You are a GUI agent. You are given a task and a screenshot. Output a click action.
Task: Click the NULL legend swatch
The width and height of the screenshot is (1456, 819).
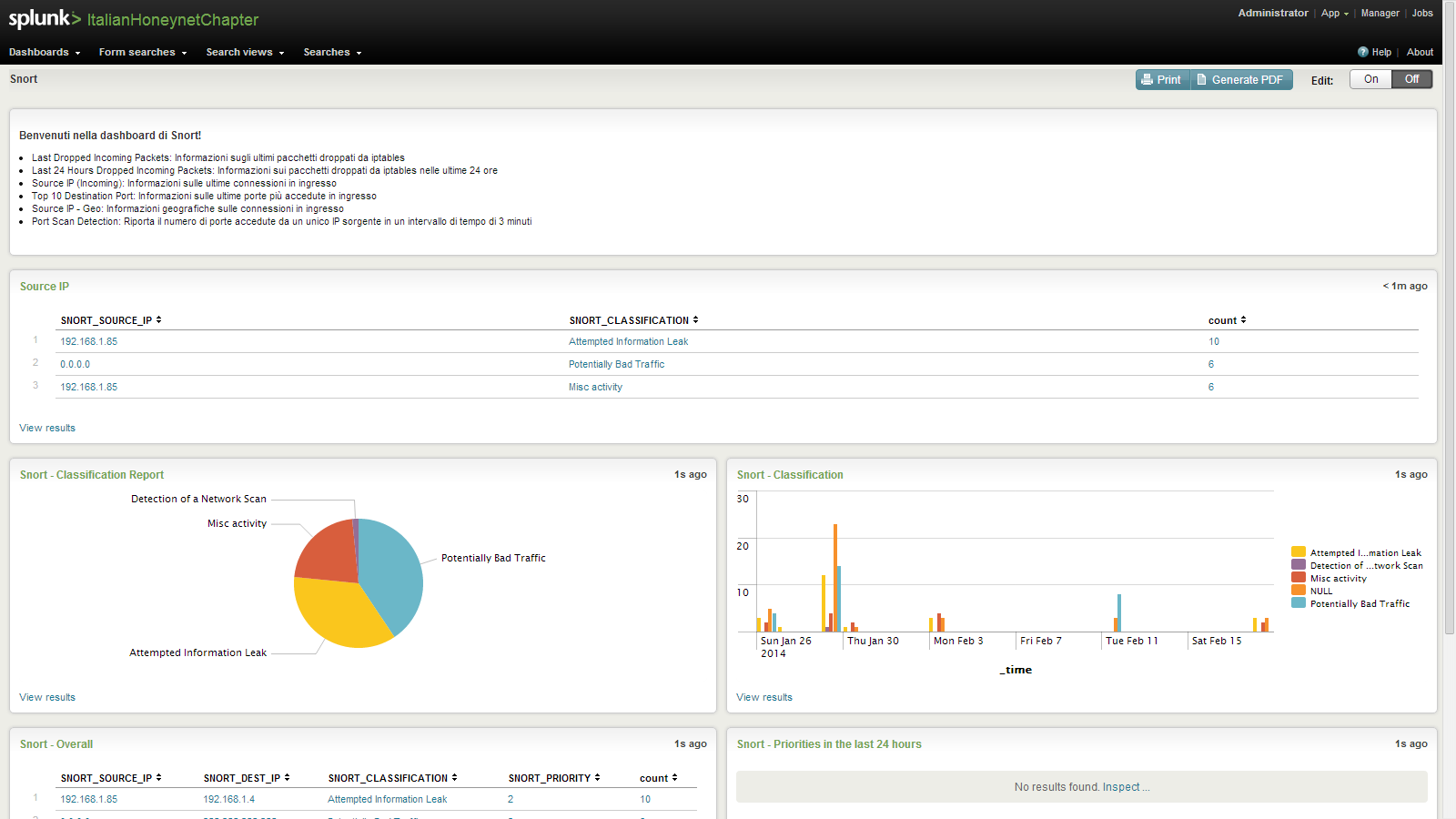[x=1299, y=590]
